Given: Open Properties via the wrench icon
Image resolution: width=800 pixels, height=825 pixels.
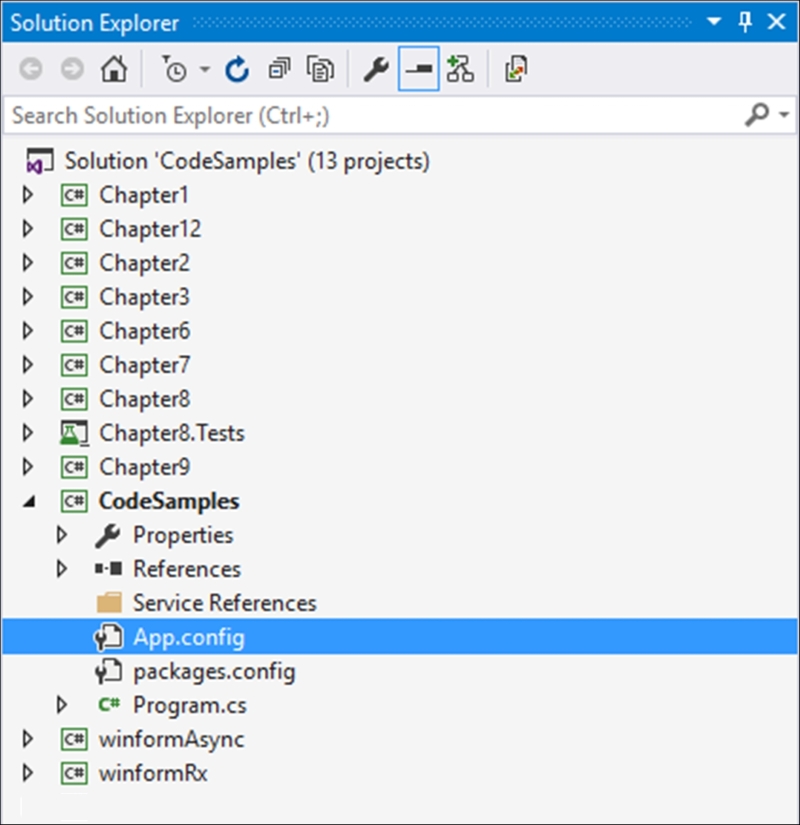Looking at the screenshot, I should coord(376,69).
